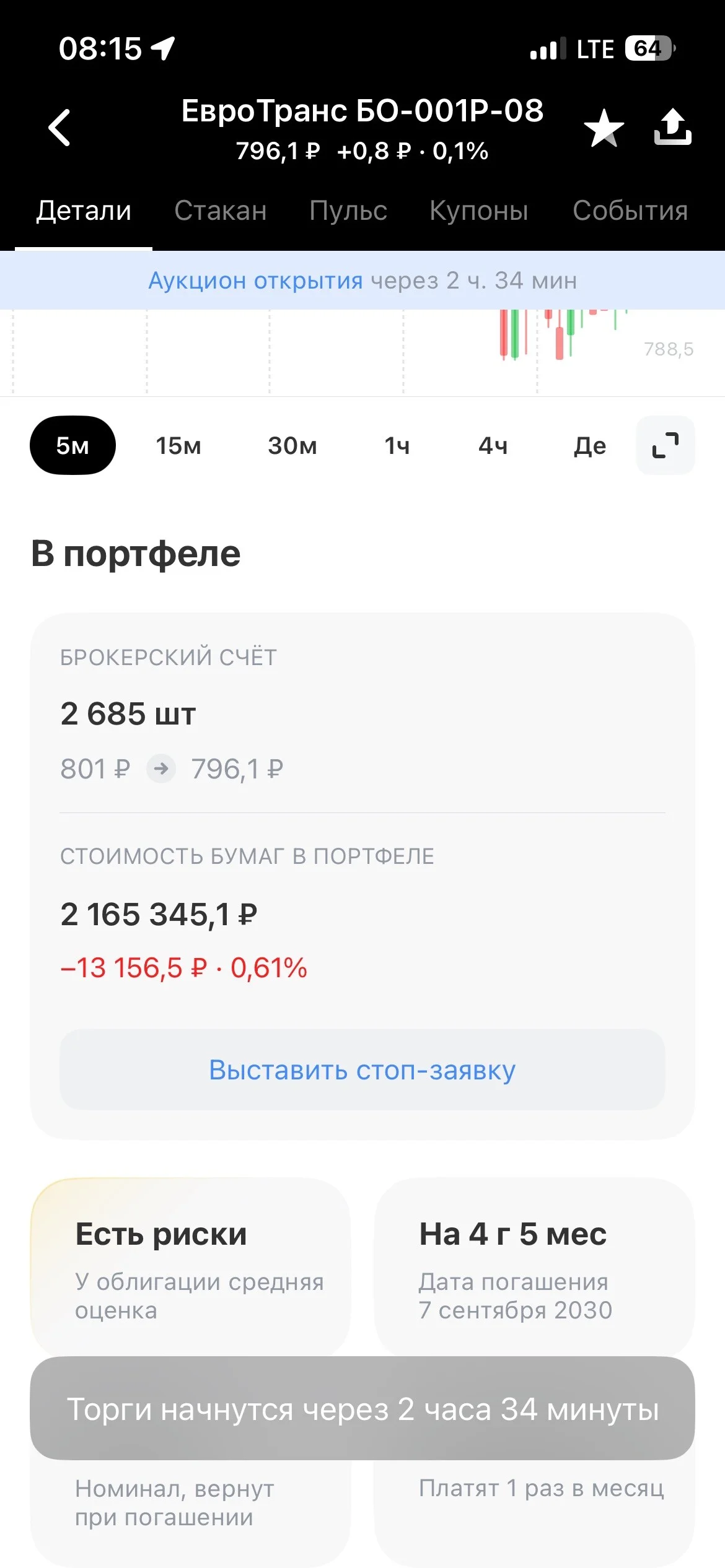Tap the share upload icon
This screenshot has height=1568, width=725.
(x=673, y=127)
